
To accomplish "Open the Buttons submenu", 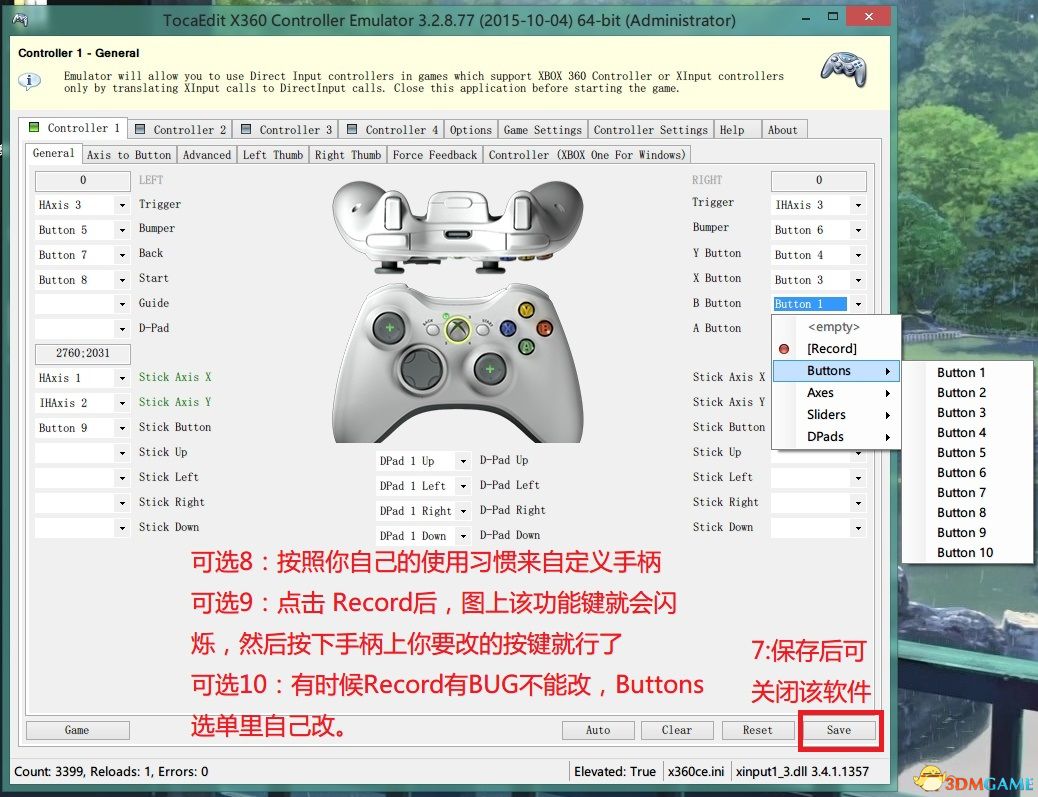I will tap(836, 371).
